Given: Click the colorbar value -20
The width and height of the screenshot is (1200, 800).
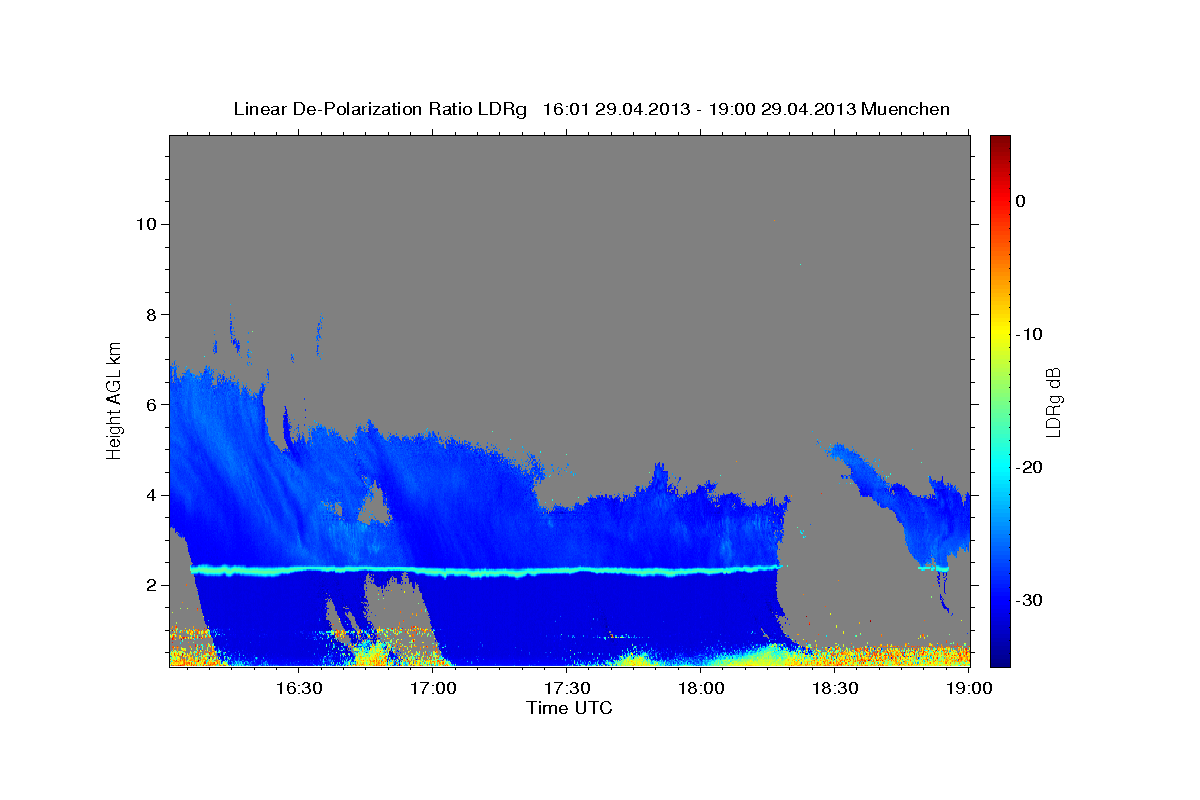Looking at the screenshot, I should (x=1030, y=467).
